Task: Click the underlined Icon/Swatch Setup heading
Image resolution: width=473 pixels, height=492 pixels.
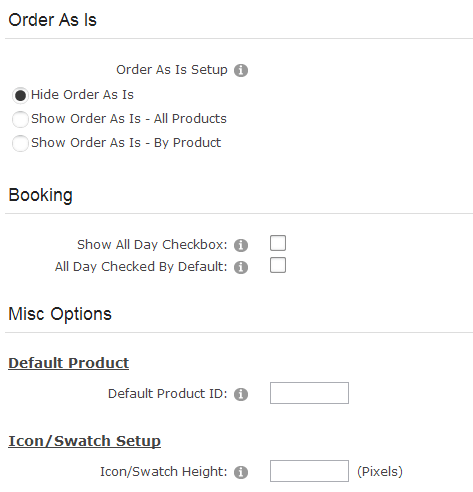Action: click(x=85, y=441)
